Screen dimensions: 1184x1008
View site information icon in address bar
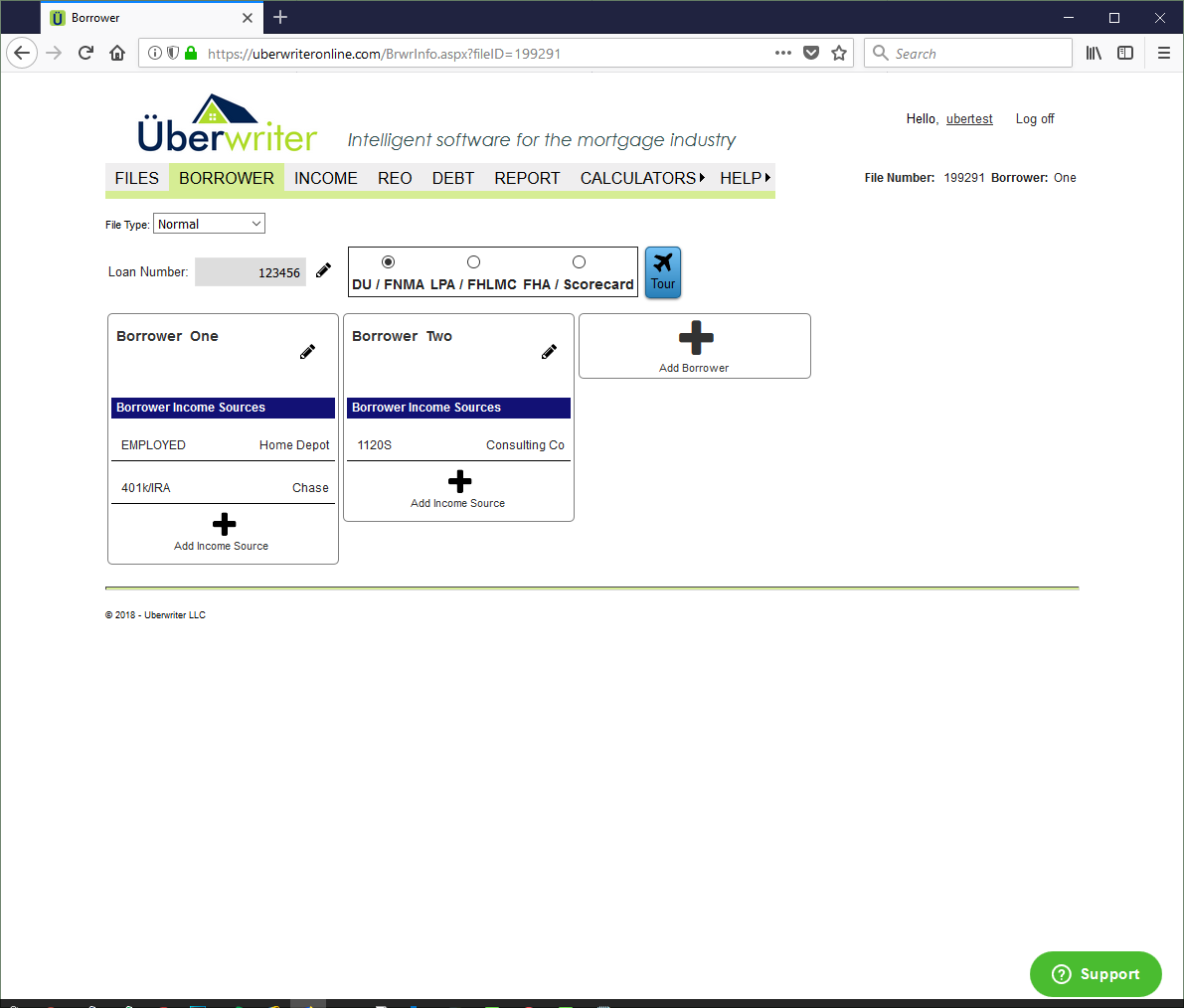tap(154, 53)
